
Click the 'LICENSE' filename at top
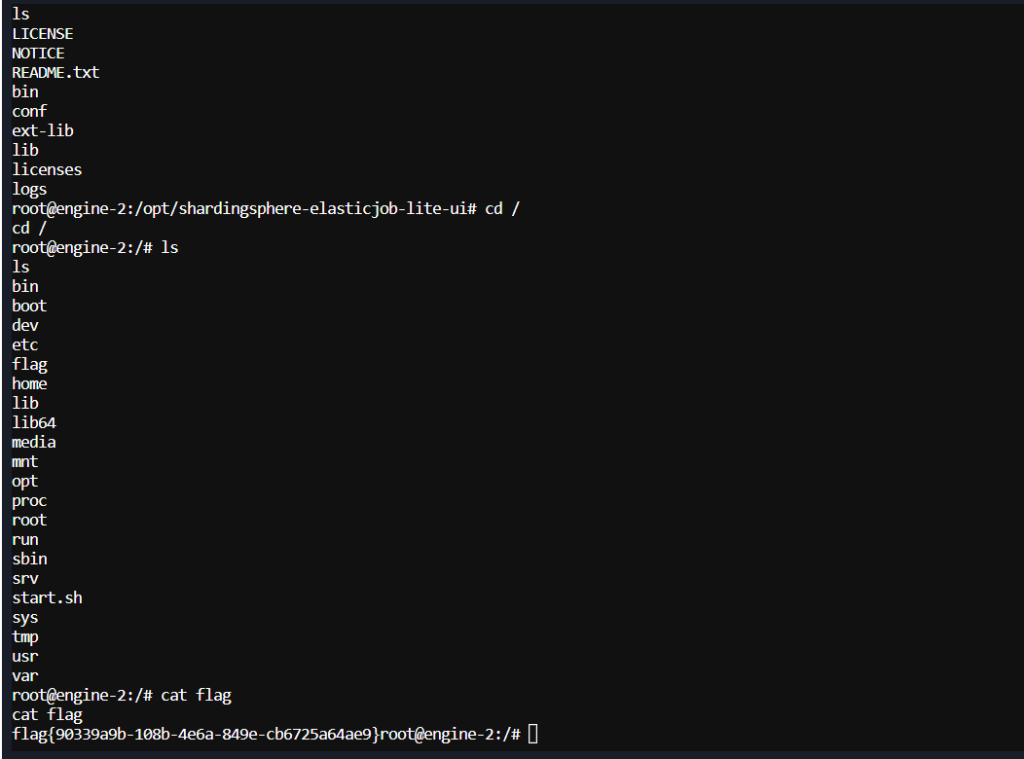pyautogui.click(x=42, y=33)
